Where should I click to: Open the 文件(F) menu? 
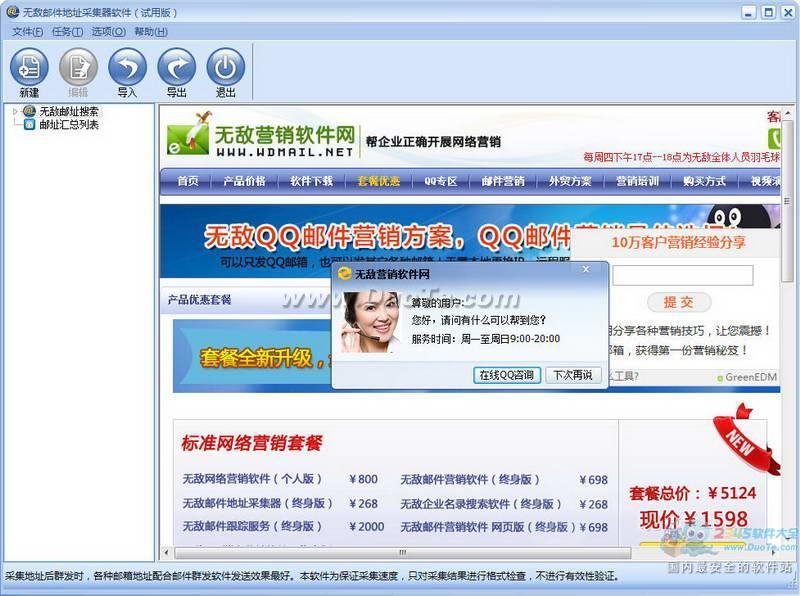pyautogui.click(x=27, y=31)
